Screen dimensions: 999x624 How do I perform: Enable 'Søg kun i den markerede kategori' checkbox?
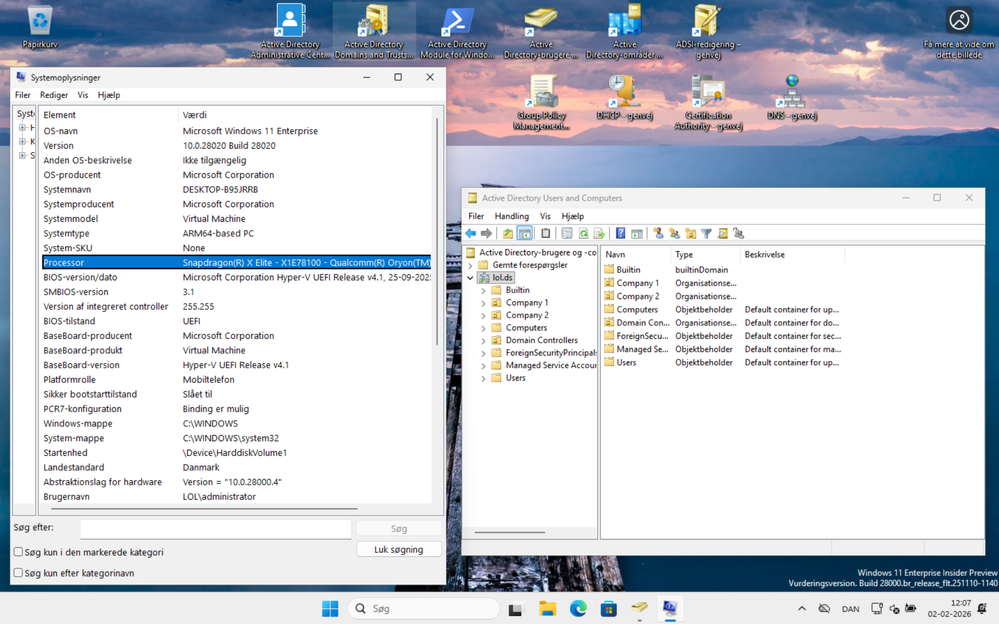[x=18, y=552]
